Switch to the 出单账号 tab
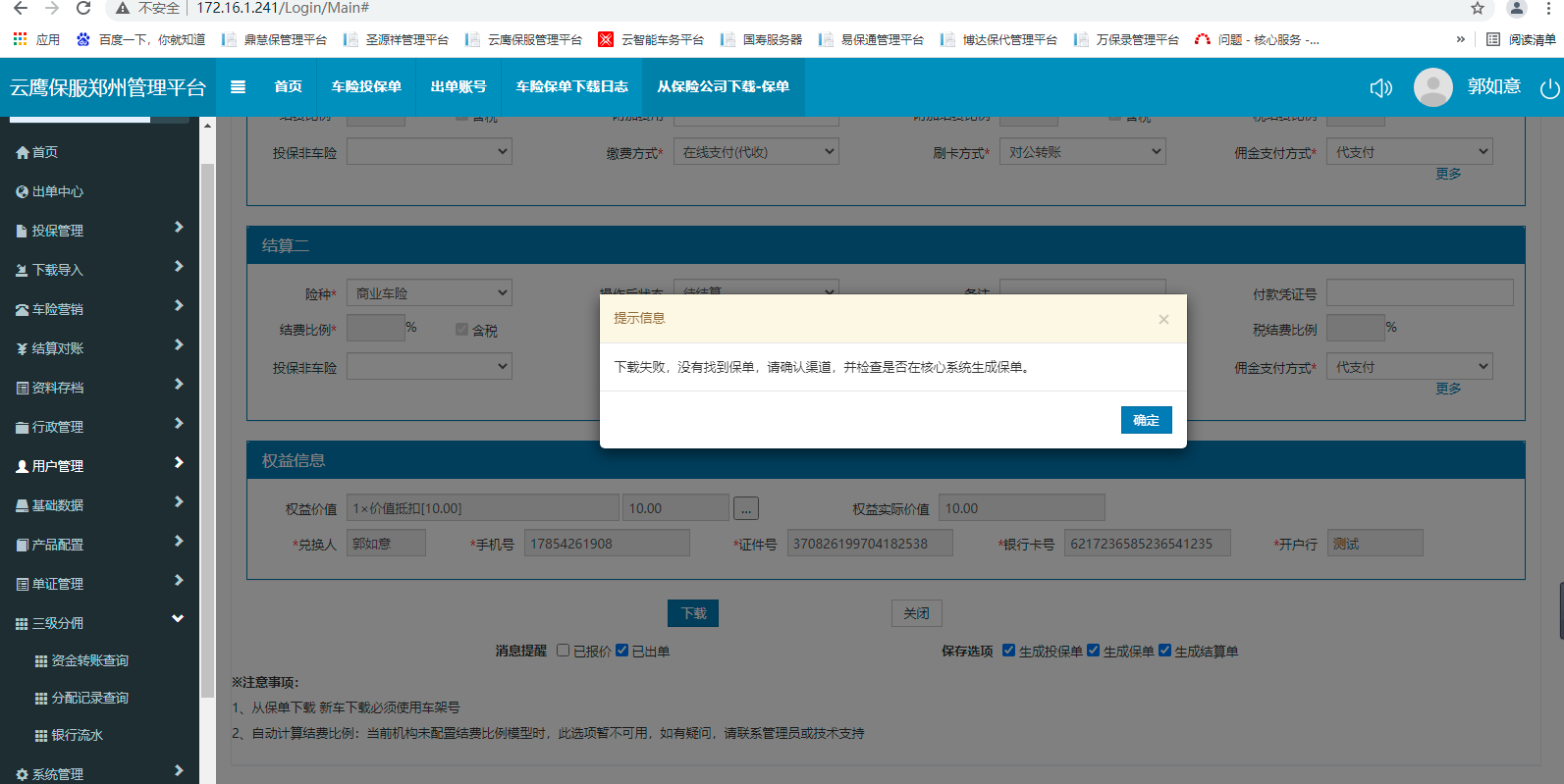This screenshot has width=1564, height=784. (458, 86)
